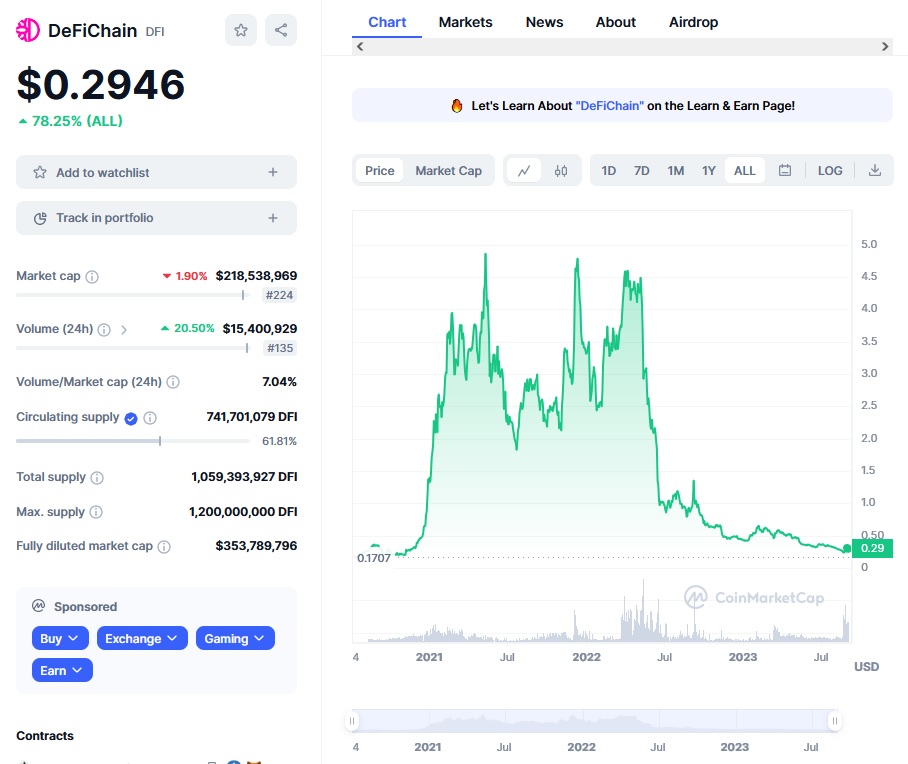
Task: Click the 7.04% volume ratio value
Action: coord(279,382)
